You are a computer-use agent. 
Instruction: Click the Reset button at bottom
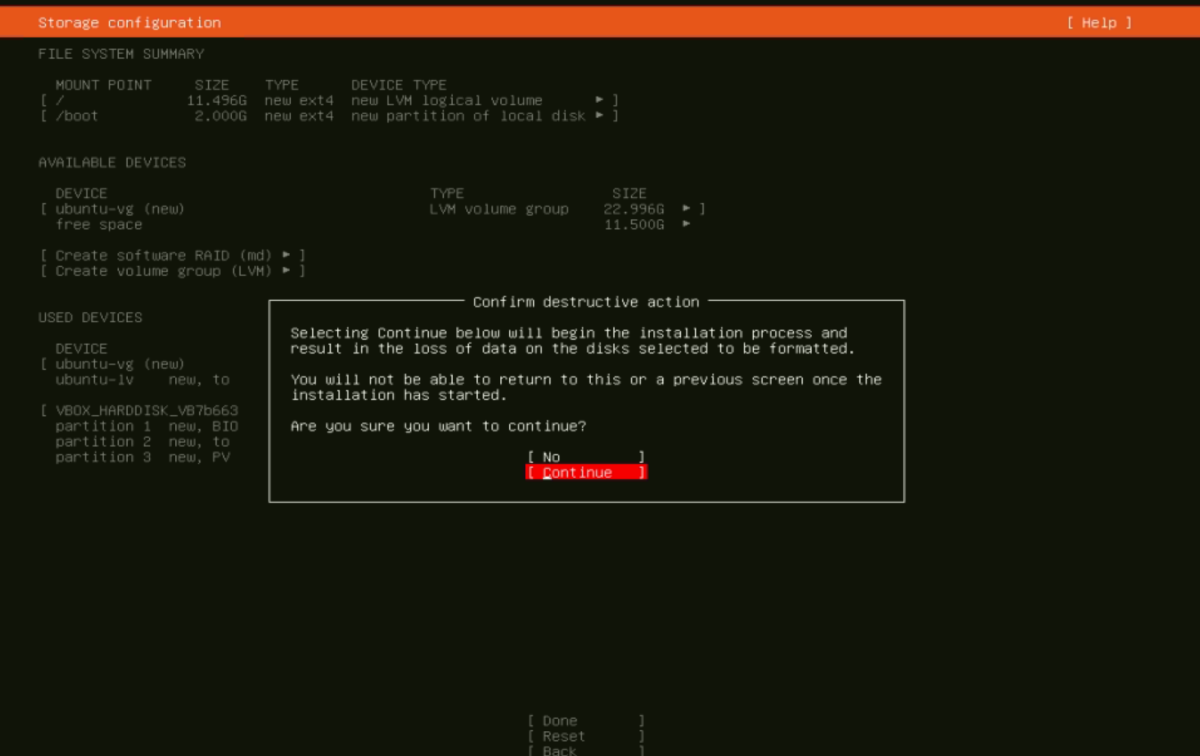tap(586, 736)
